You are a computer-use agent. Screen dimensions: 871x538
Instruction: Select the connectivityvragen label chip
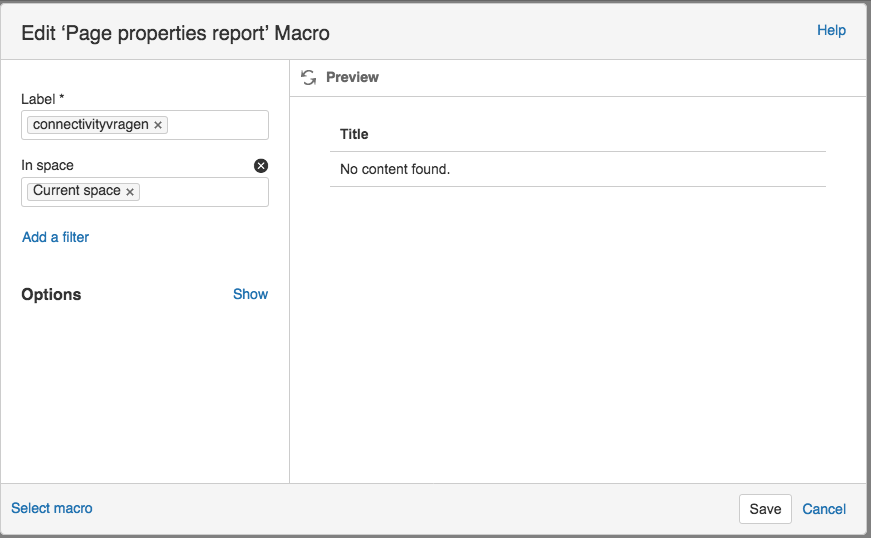90,125
